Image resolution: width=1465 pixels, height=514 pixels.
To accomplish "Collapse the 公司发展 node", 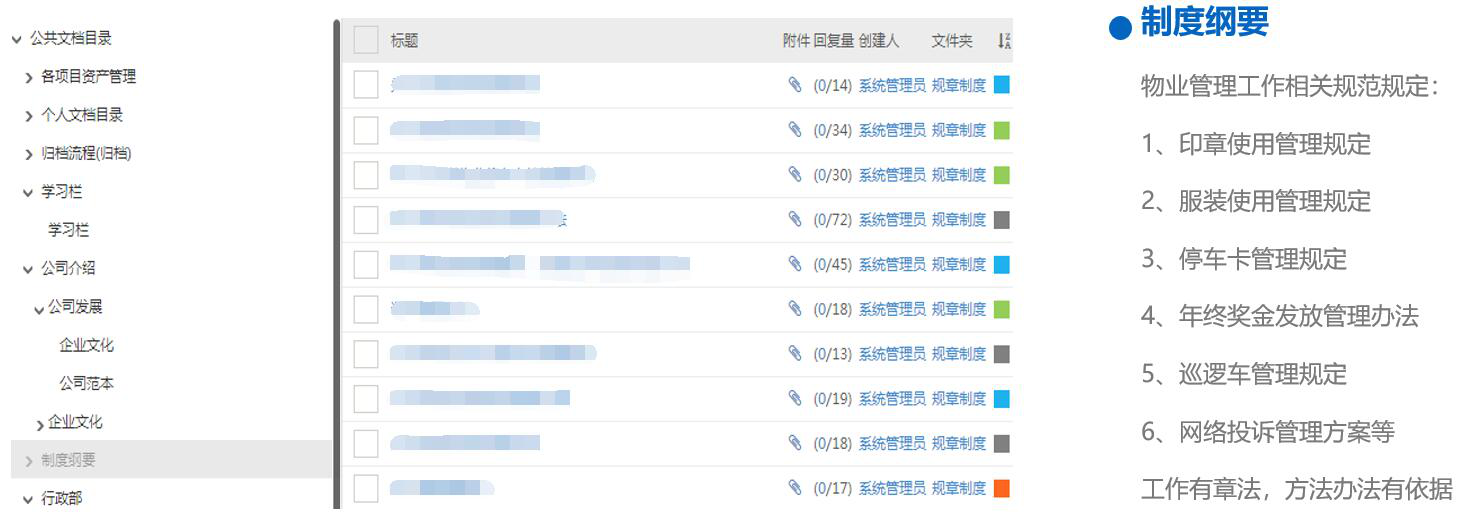I will (x=39, y=308).
